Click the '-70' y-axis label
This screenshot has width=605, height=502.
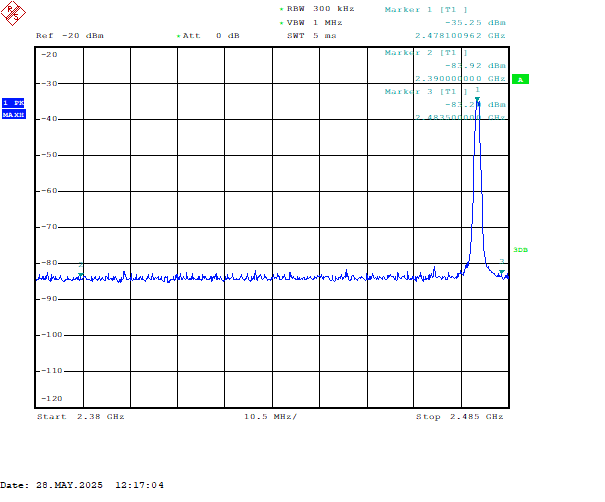49,227
